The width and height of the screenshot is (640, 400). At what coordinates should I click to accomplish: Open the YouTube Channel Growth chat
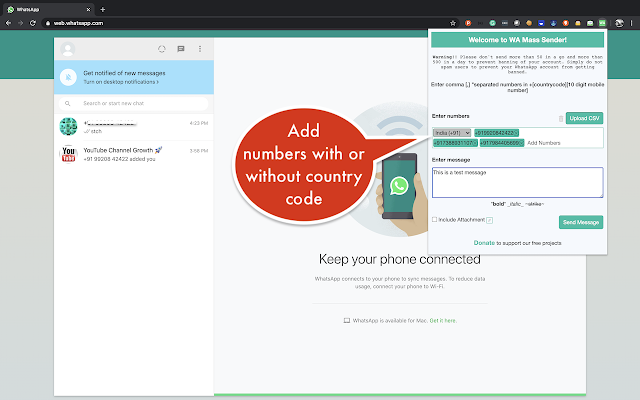point(134,154)
